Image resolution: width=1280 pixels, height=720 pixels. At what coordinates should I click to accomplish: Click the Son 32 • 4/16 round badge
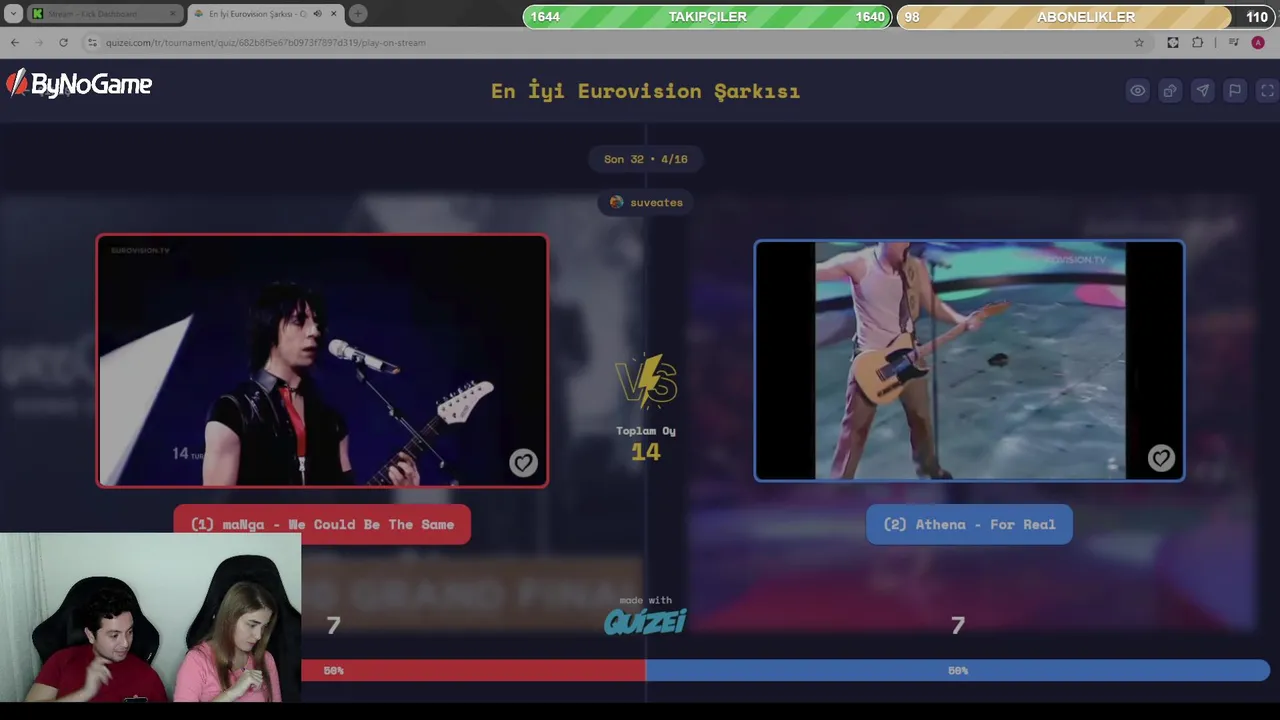tap(646, 159)
